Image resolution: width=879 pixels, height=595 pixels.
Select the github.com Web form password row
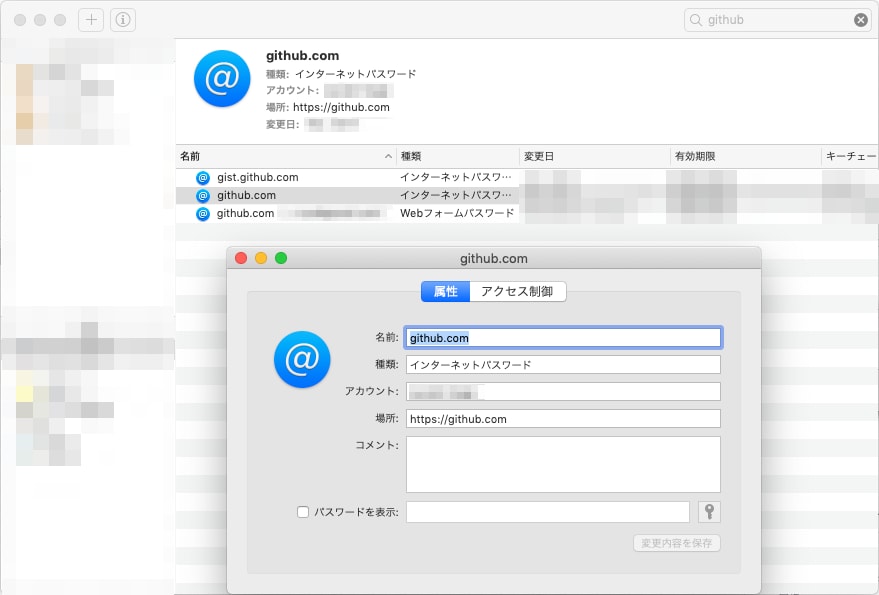pos(527,213)
